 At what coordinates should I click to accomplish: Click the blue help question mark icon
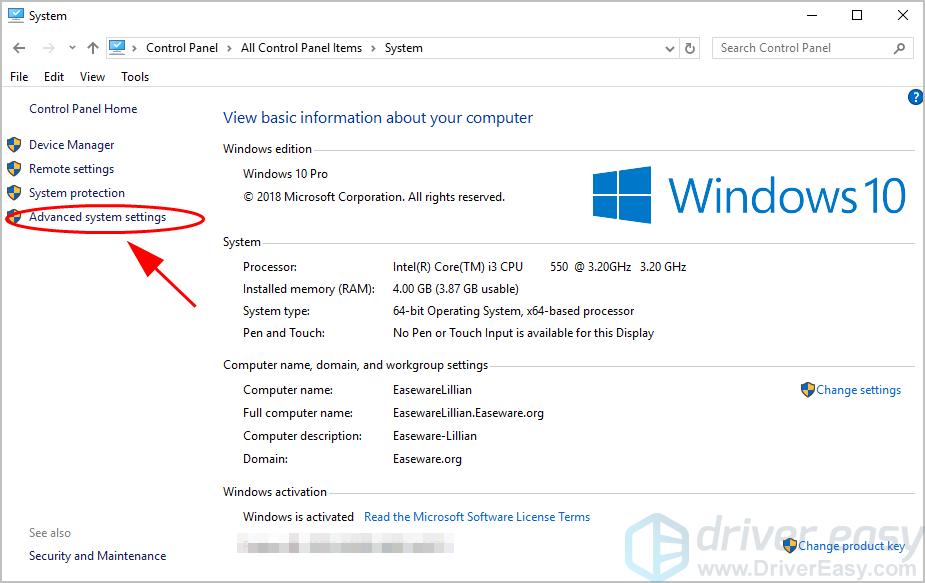click(x=914, y=97)
